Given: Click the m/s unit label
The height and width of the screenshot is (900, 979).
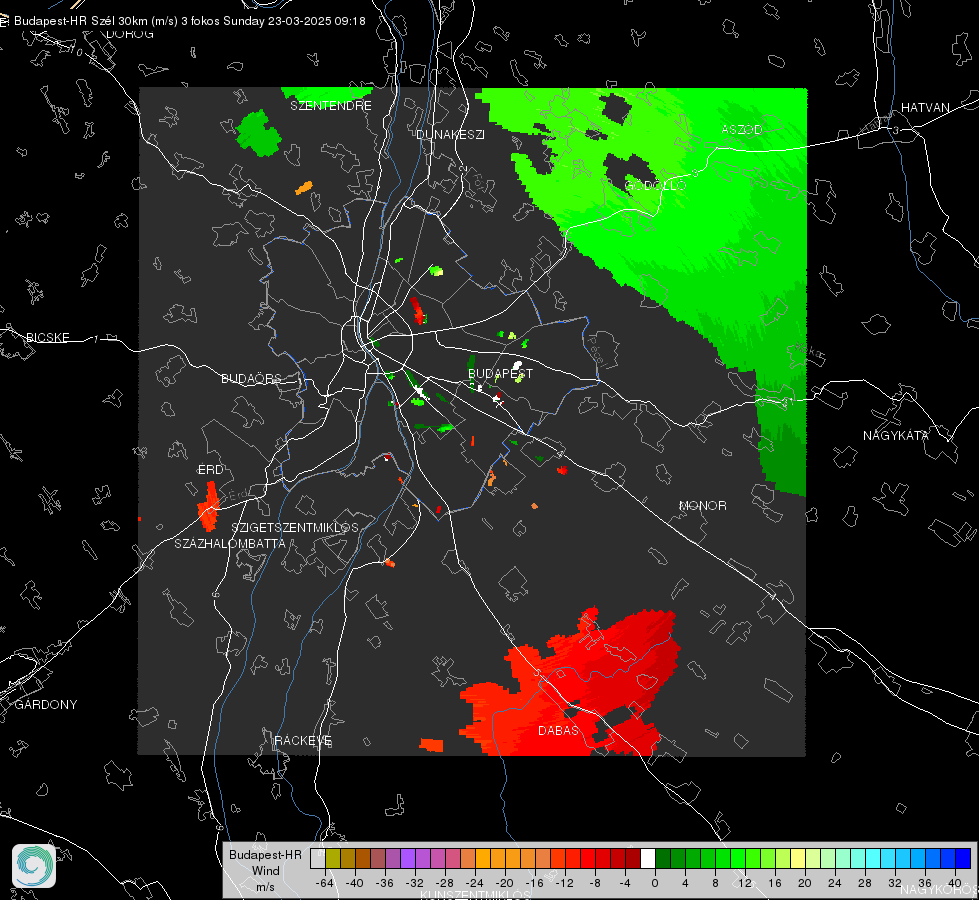Looking at the screenshot, I should pyautogui.click(x=265, y=886).
